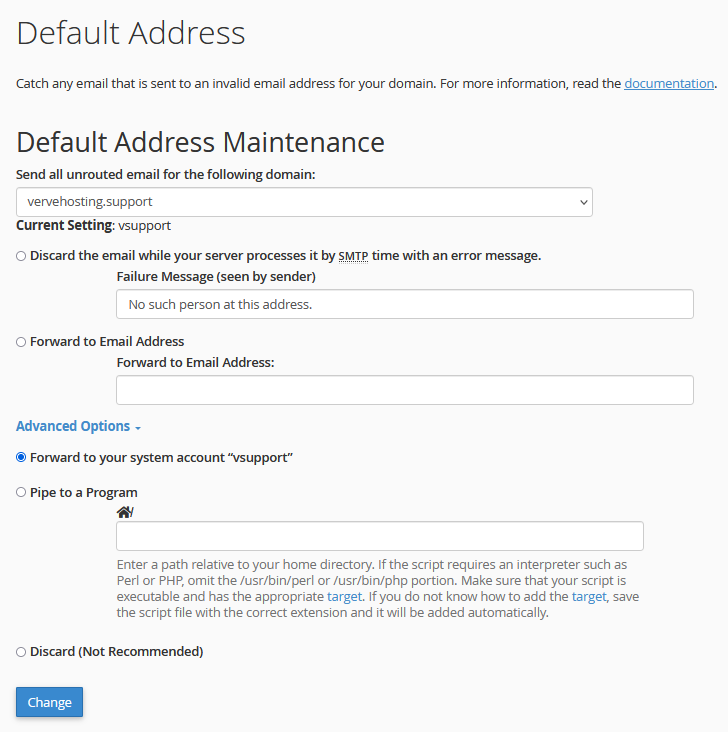The image size is (728, 732).
Task: Collapse the Advanced Options section
Action: click(78, 426)
